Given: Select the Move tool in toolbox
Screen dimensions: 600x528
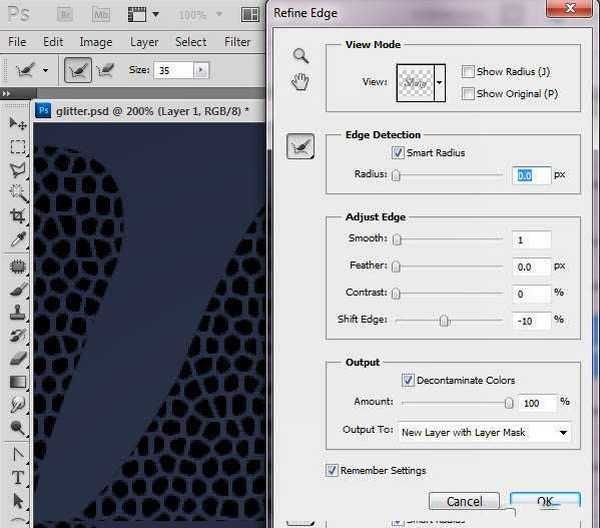Looking at the screenshot, I should [x=17, y=123].
